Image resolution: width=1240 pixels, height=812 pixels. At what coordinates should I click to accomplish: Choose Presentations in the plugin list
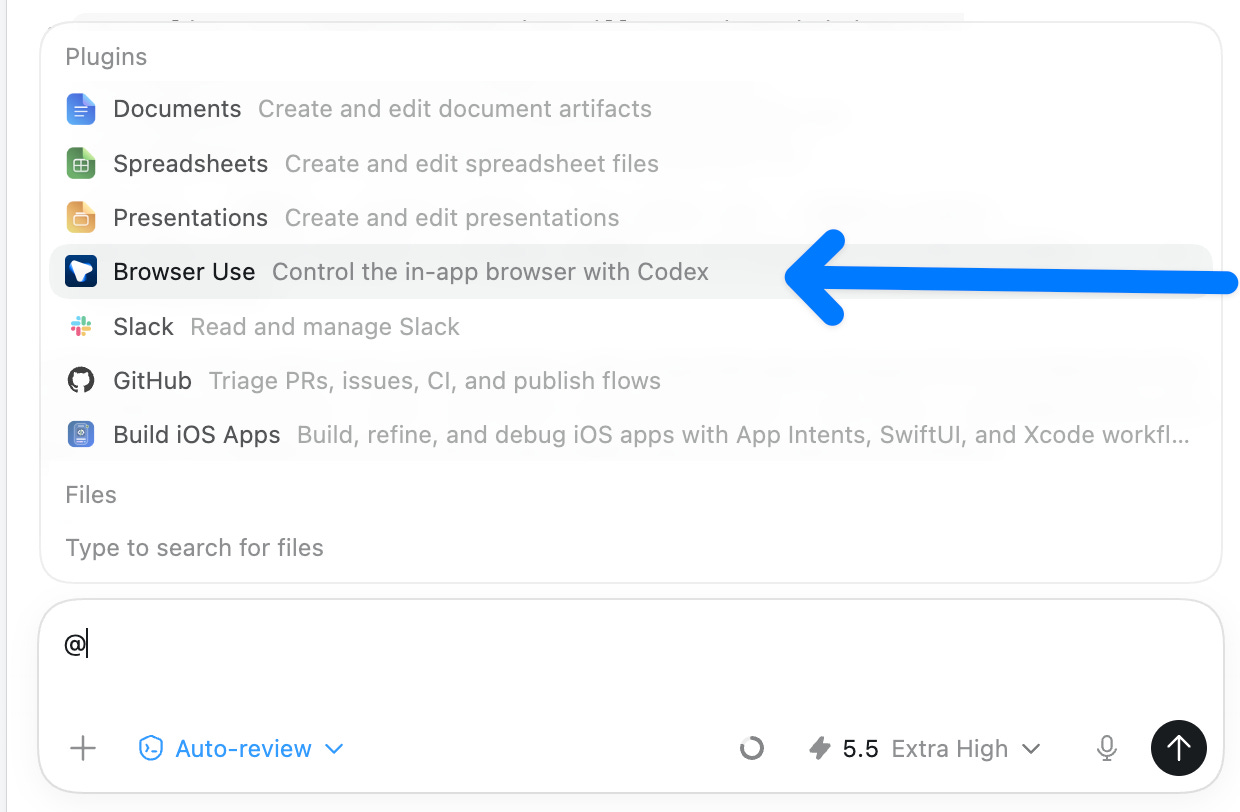coord(630,217)
